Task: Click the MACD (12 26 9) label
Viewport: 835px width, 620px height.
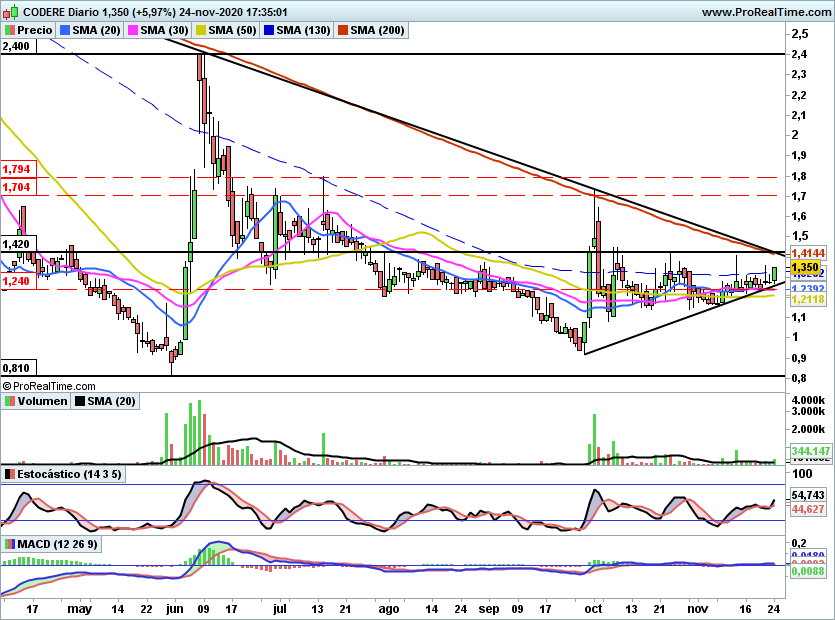Action: tap(62, 544)
